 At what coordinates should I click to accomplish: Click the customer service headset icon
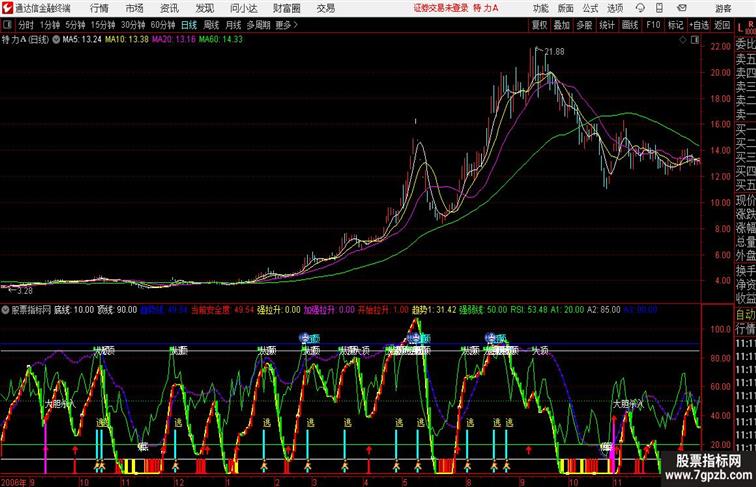640,8
